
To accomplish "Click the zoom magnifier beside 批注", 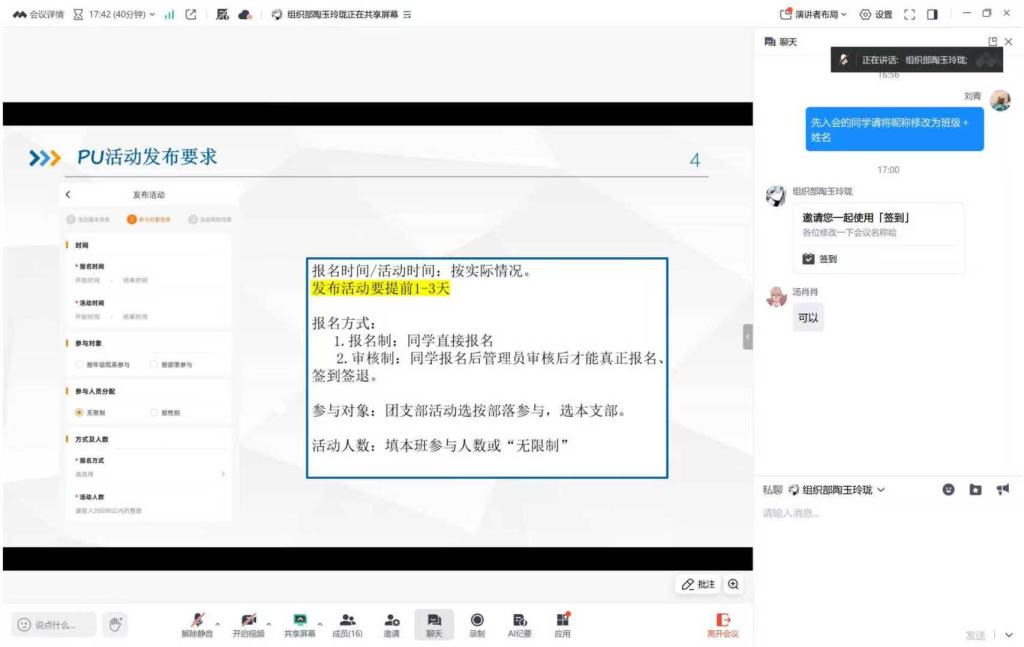I will pos(734,584).
